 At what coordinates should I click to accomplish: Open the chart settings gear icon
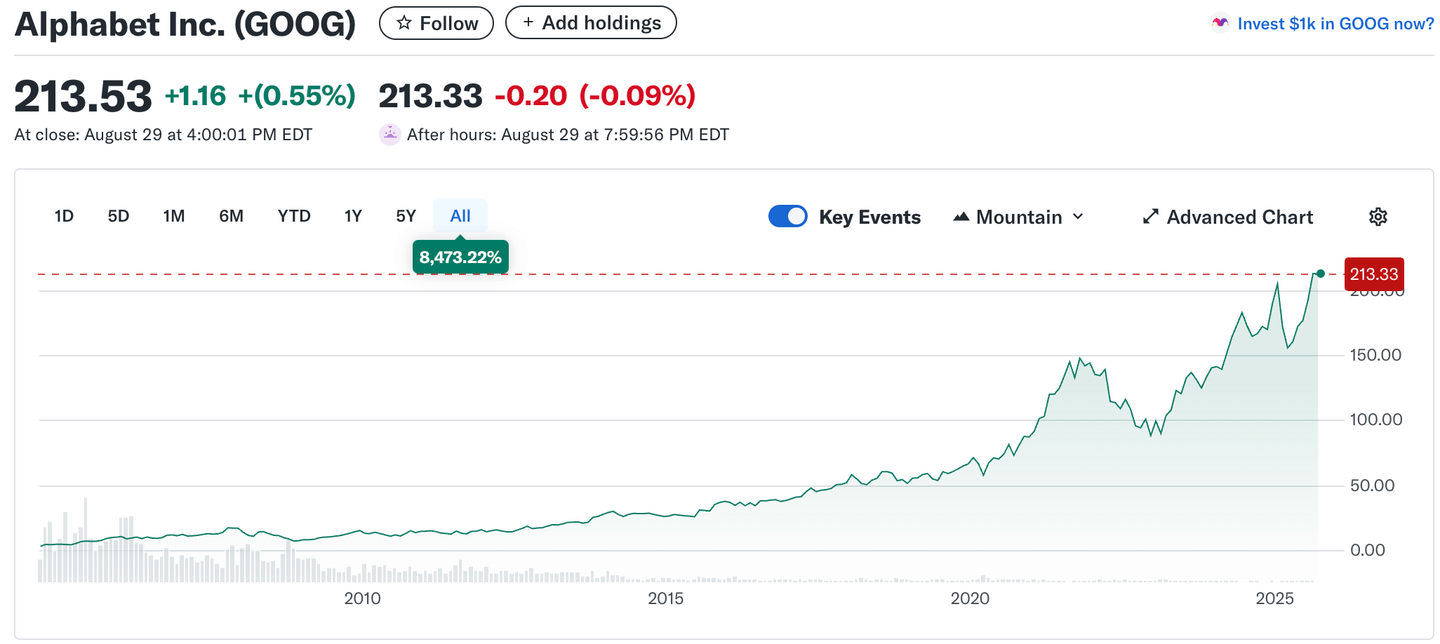pyautogui.click(x=1378, y=216)
